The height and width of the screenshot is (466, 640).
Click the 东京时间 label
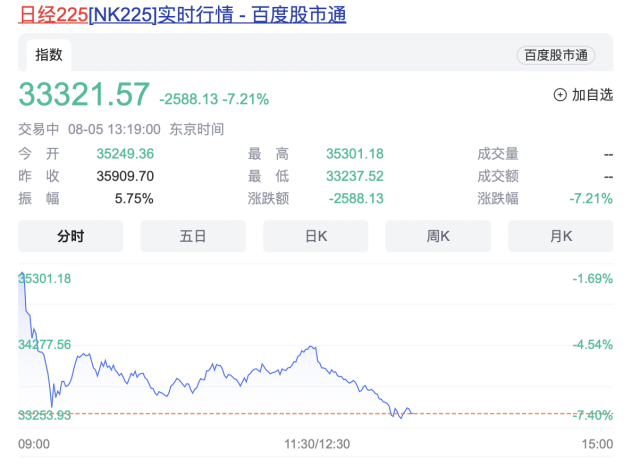[197, 129]
